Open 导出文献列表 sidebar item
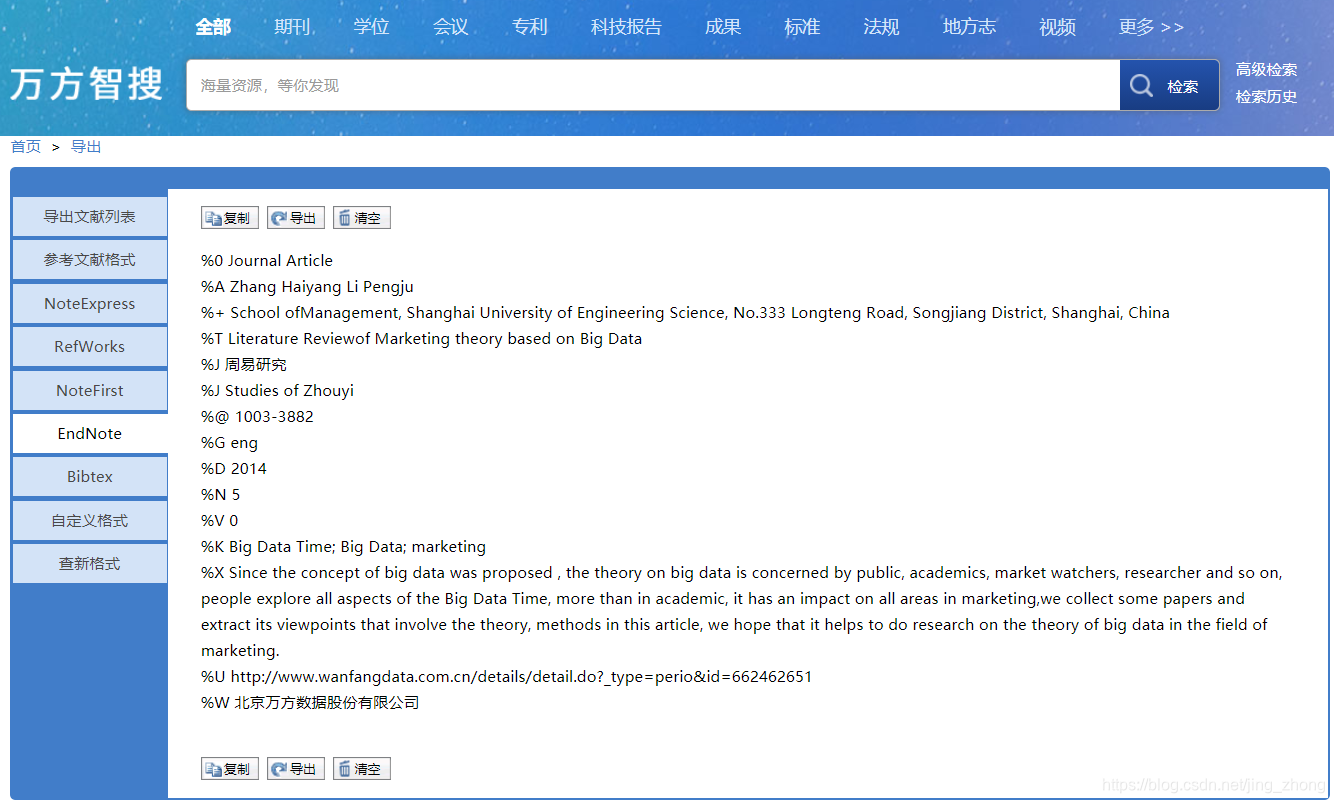Image resolution: width=1334 pixels, height=803 pixels. click(x=90, y=217)
